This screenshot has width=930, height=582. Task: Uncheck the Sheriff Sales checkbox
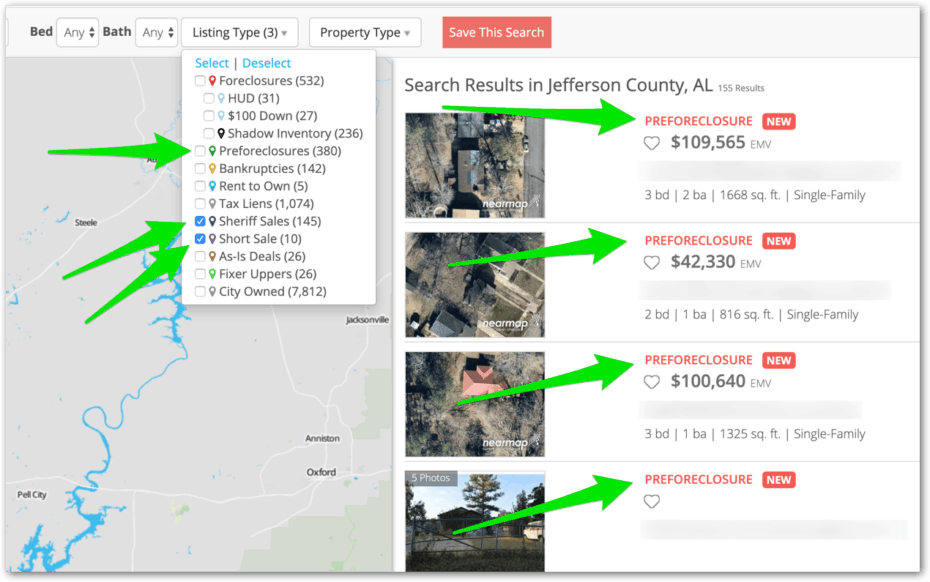201,221
